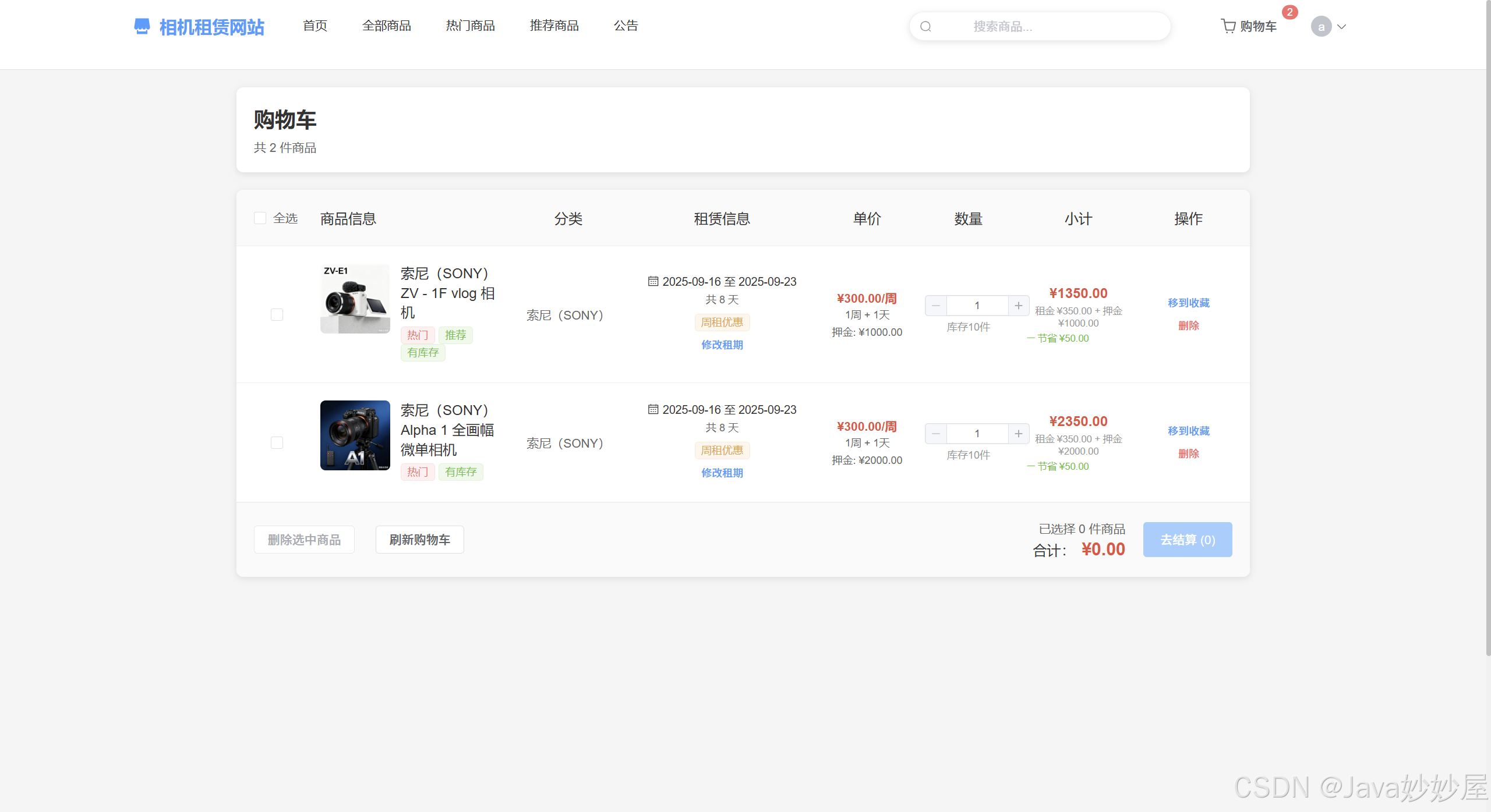
Task: Click the blue store logo icon
Action: tap(142, 26)
